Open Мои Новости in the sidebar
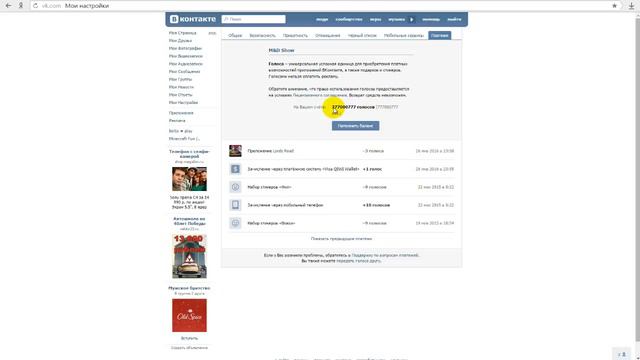Viewport: 640px width, 360px height. click(181, 87)
